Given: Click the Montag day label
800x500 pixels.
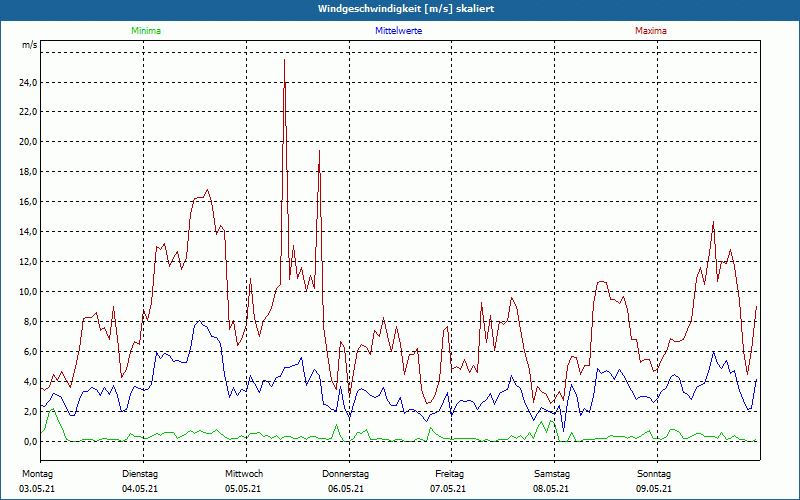Looking at the screenshot, I should [x=37, y=474].
